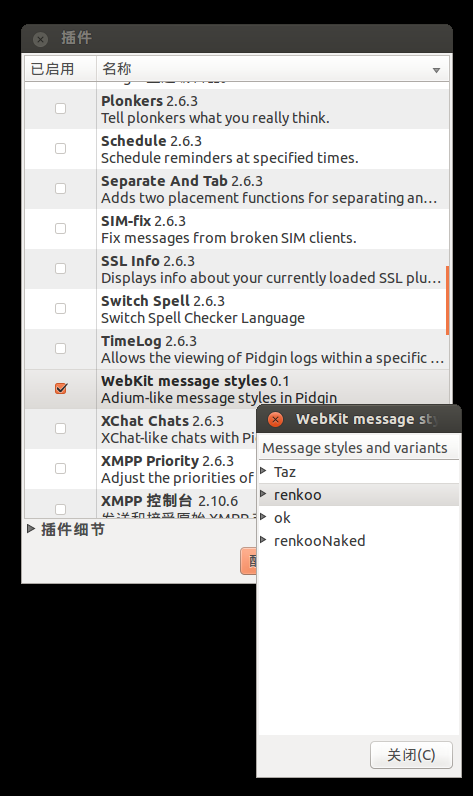Tick the SSL Info plugin checkbox
This screenshot has width=473, height=796.
click(x=60, y=269)
